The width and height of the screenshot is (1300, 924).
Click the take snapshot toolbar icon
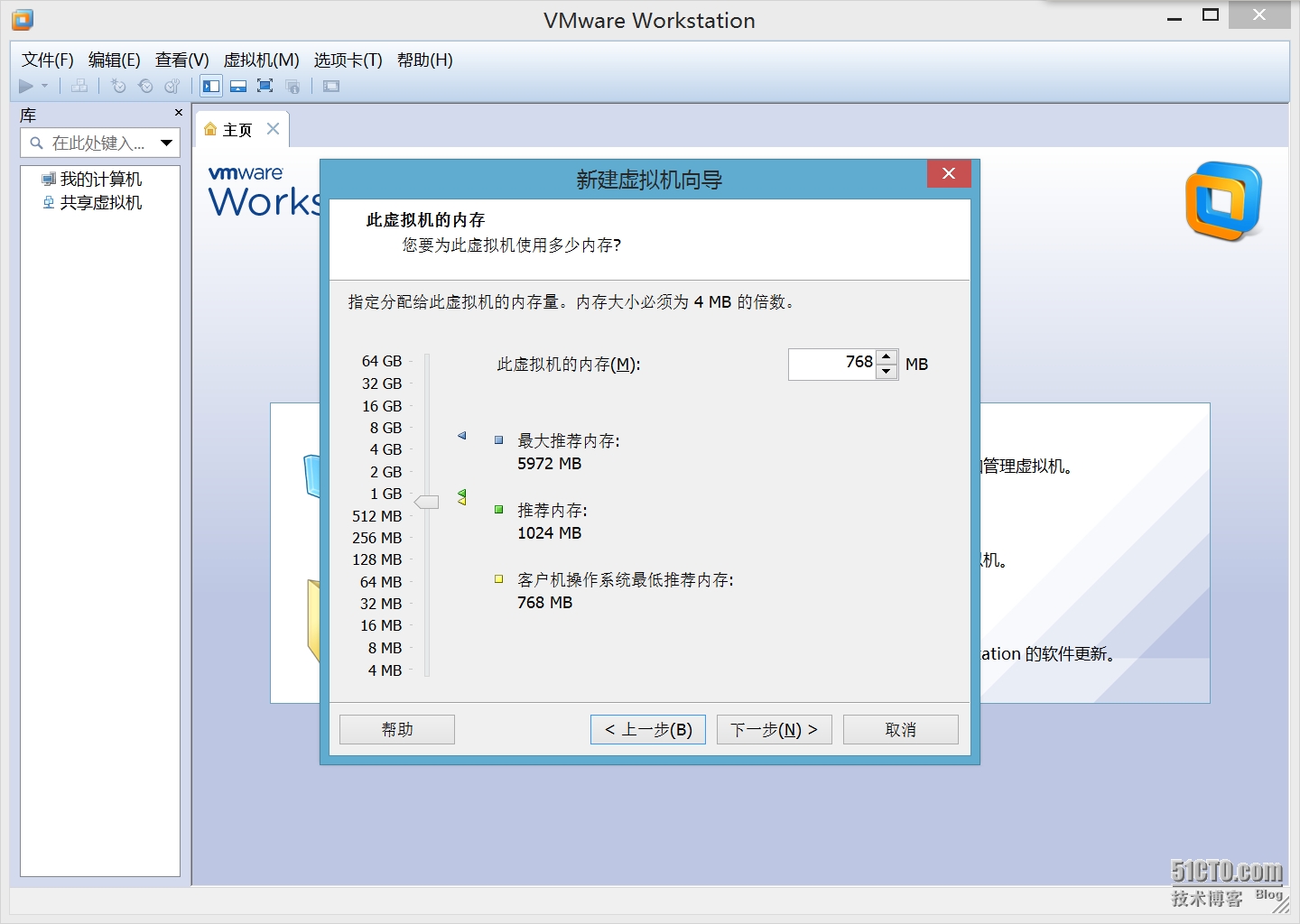click(118, 86)
